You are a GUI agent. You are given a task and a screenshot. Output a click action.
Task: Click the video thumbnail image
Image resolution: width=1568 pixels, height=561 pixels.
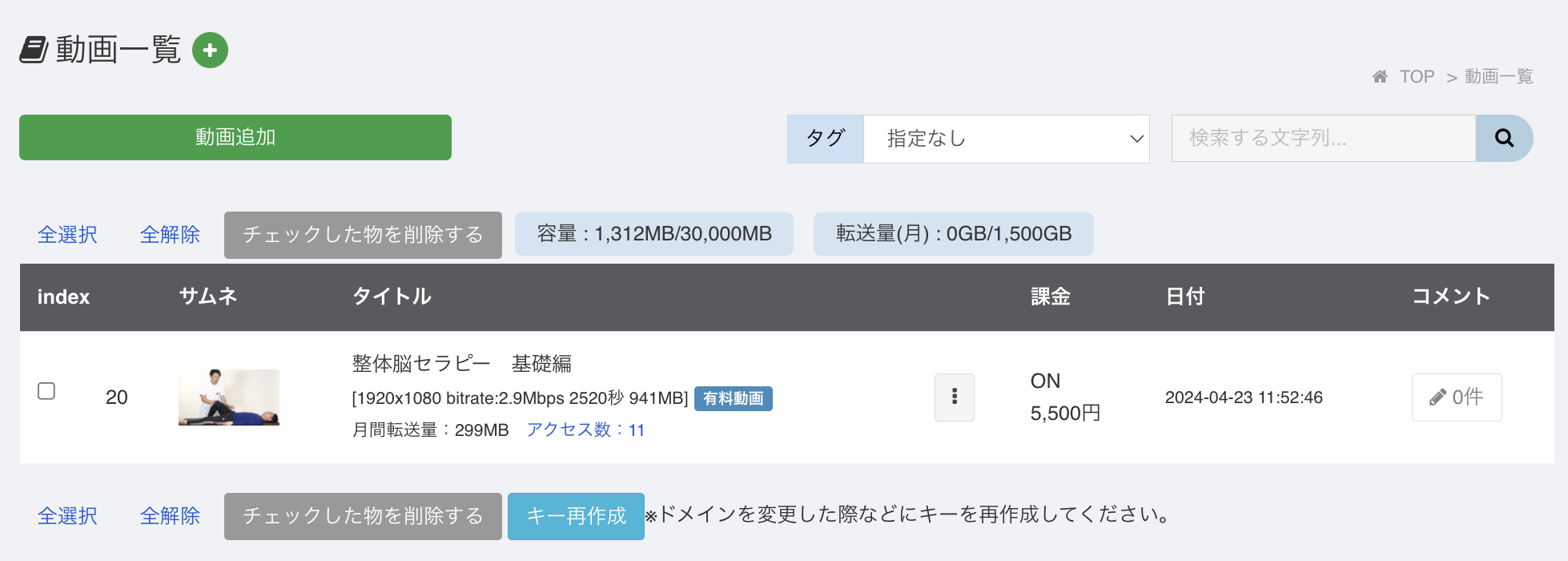[x=228, y=397]
